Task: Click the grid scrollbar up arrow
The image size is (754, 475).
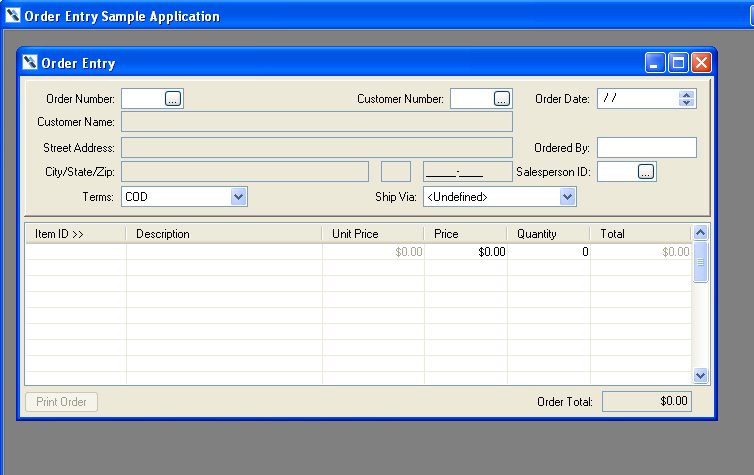Action: pos(701,233)
